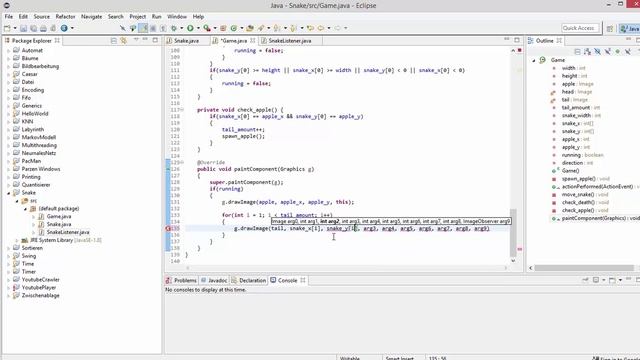Click red error mark in overview ruler
Image resolution: width=640 pixels, height=360 pixels.
pos(520,249)
